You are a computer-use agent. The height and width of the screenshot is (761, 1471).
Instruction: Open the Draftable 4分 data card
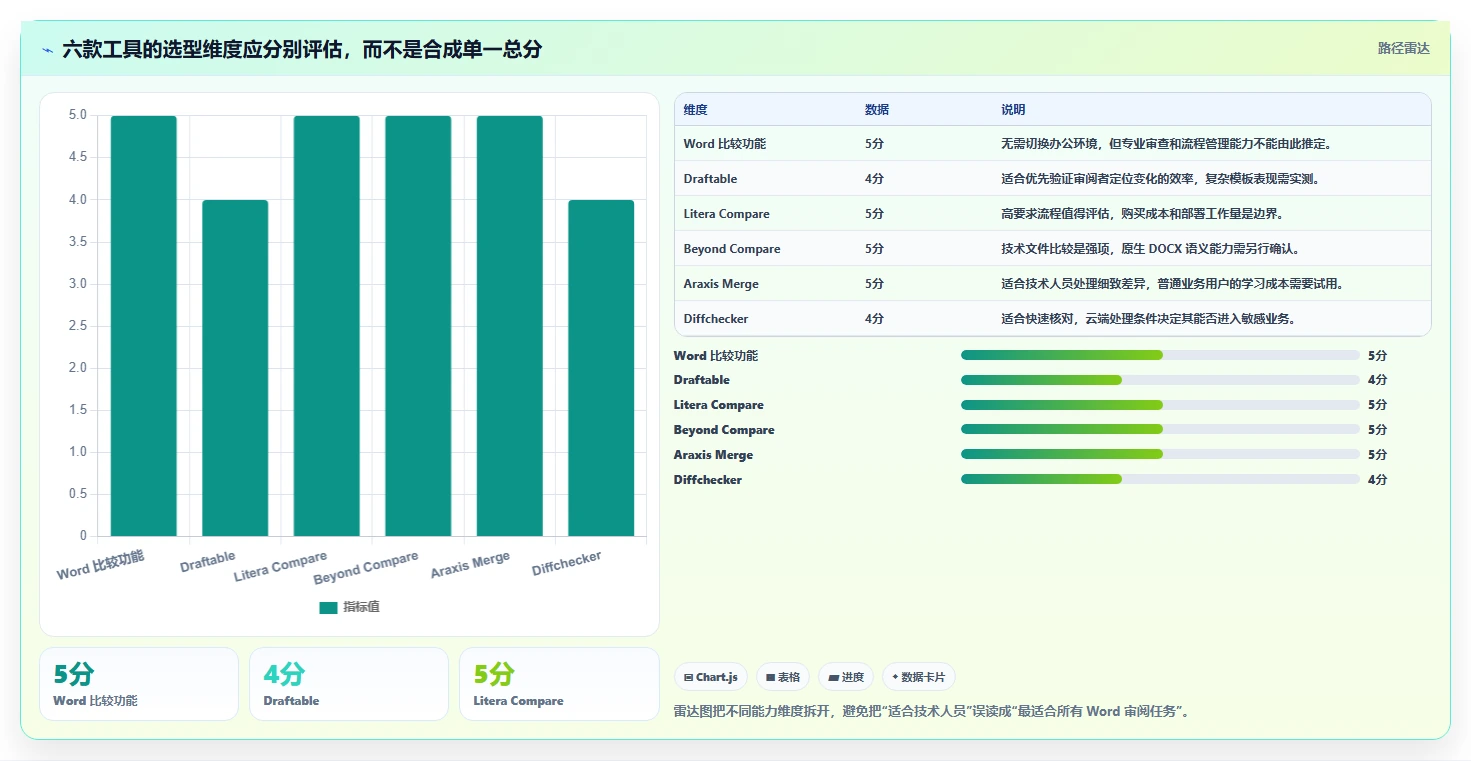[x=349, y=684]
